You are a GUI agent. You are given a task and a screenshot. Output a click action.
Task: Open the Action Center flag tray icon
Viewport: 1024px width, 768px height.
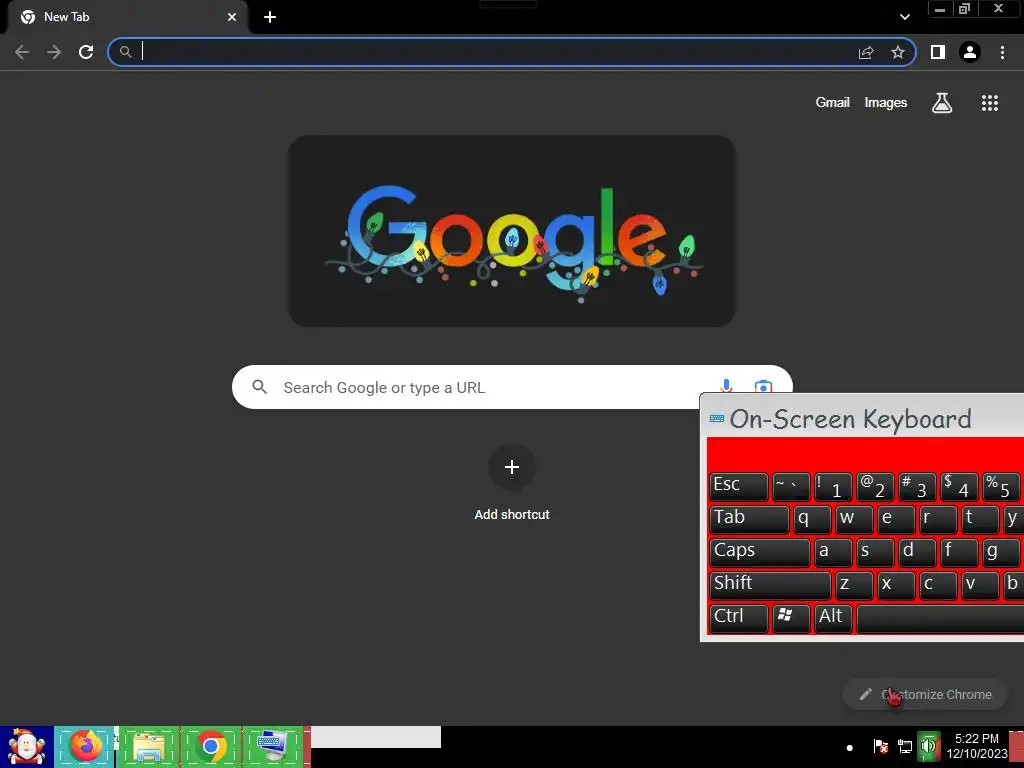click(x=880, y=746)
